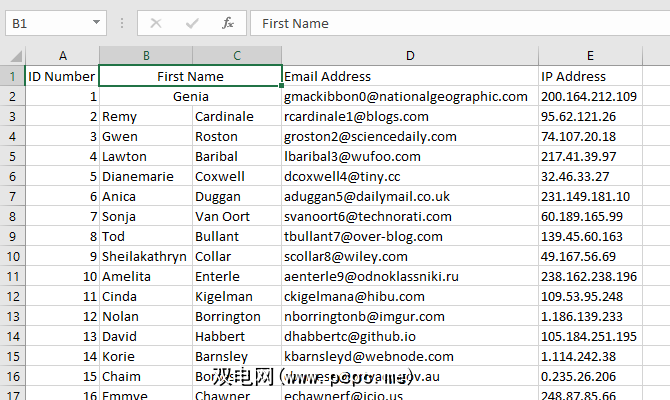Click the cell containing Tod
This screenshot has height=400, width=670.
[x=146, y=236]
